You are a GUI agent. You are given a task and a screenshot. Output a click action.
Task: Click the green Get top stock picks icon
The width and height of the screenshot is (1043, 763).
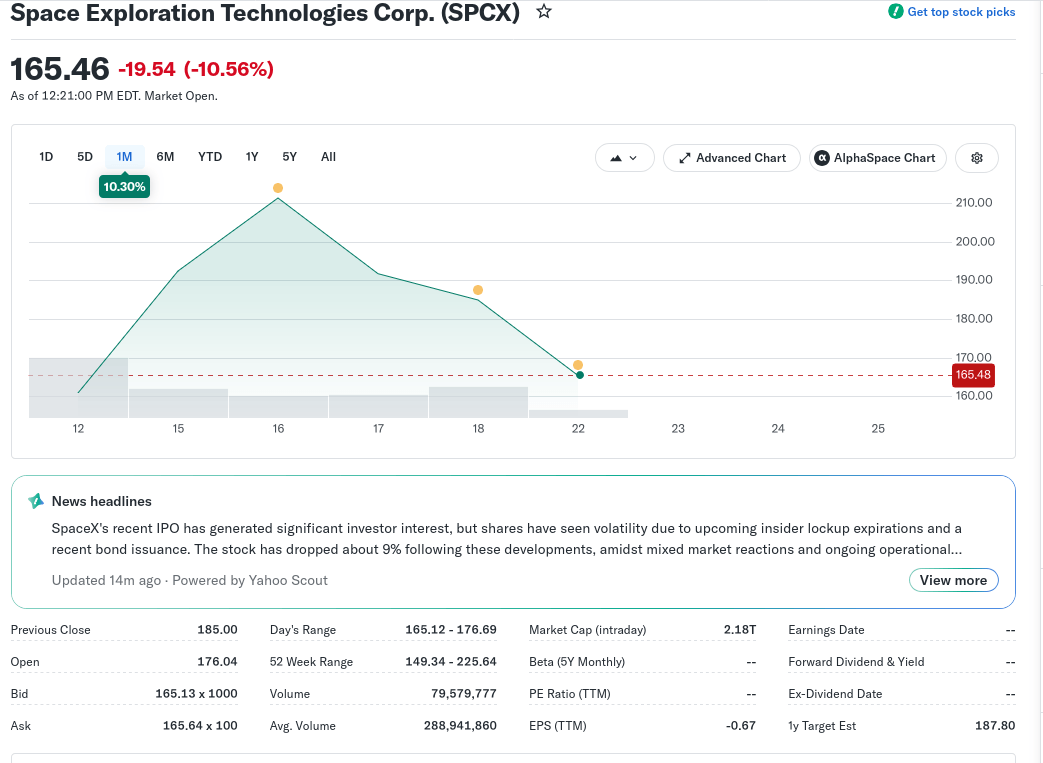point(895,11)
